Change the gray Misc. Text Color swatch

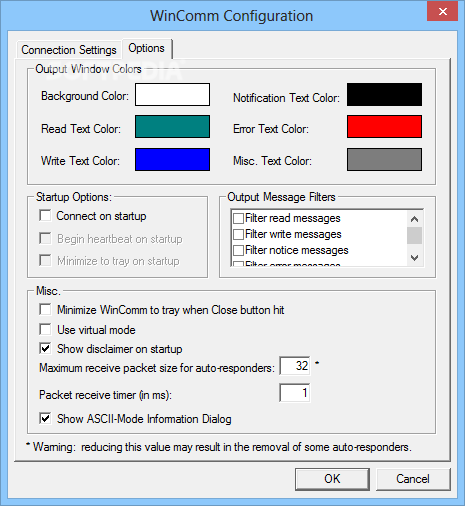[x=384, y=160]
